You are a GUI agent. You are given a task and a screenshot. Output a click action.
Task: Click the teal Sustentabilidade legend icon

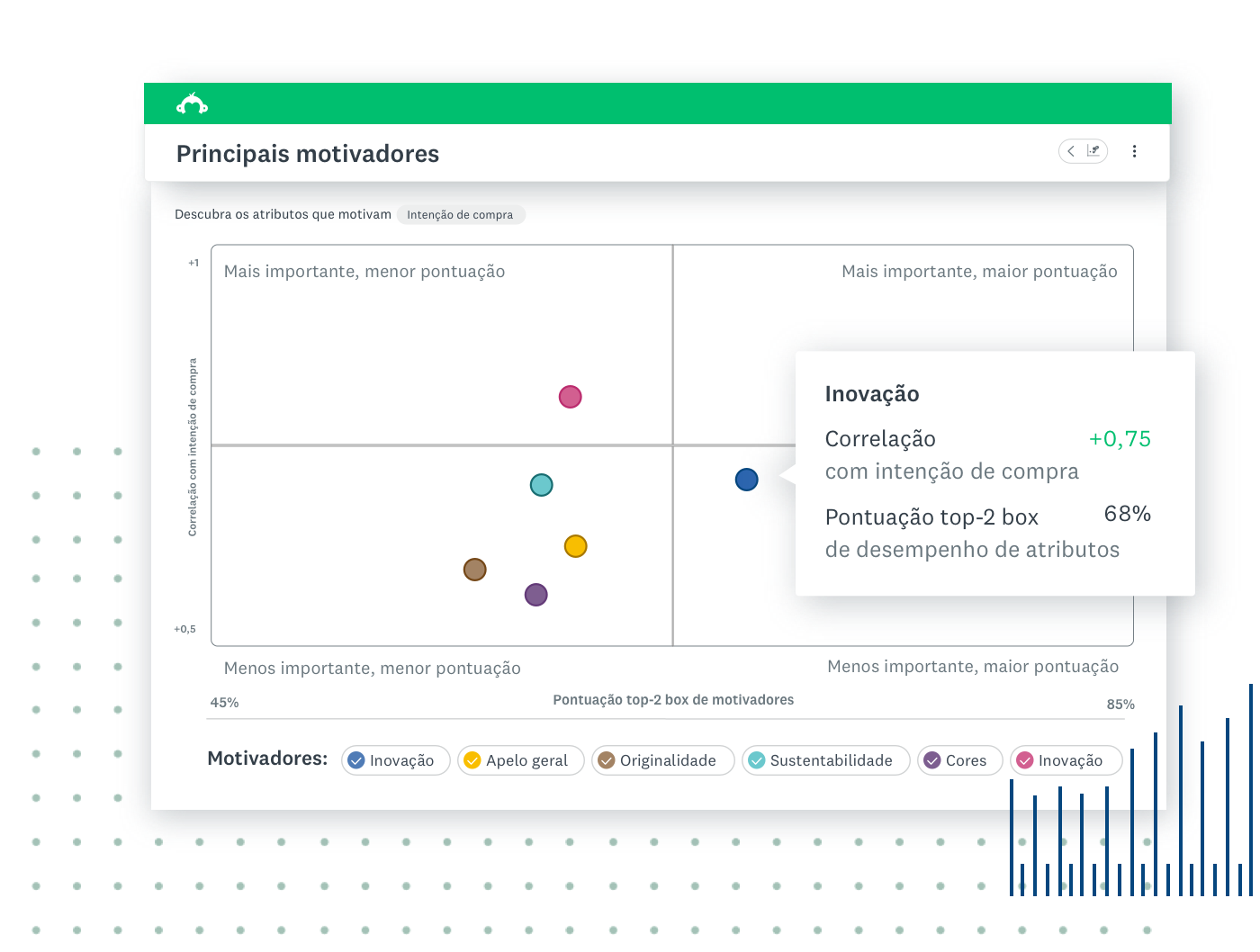click(757, 760)
